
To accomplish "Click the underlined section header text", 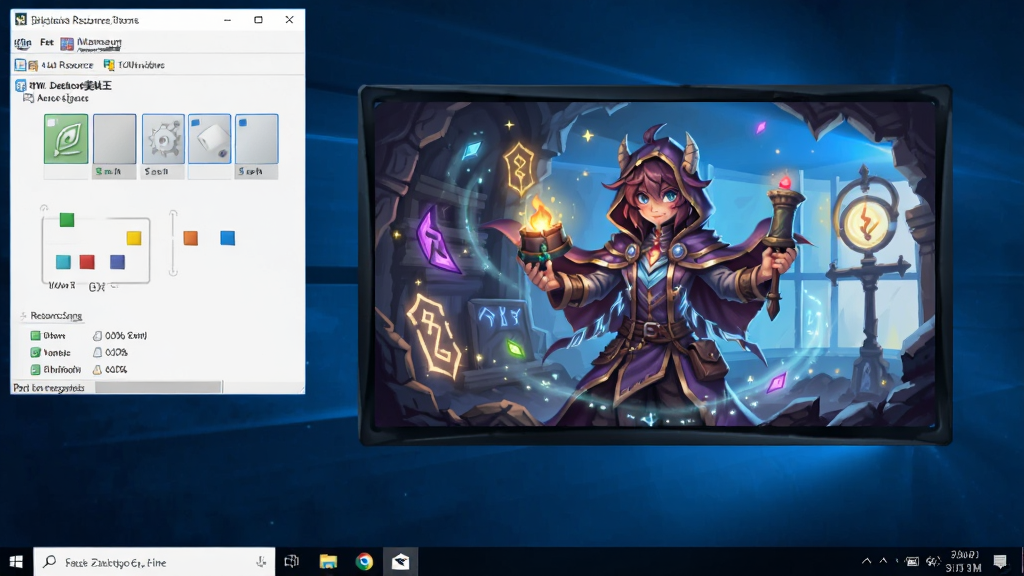I will click(x=56, y=316).
